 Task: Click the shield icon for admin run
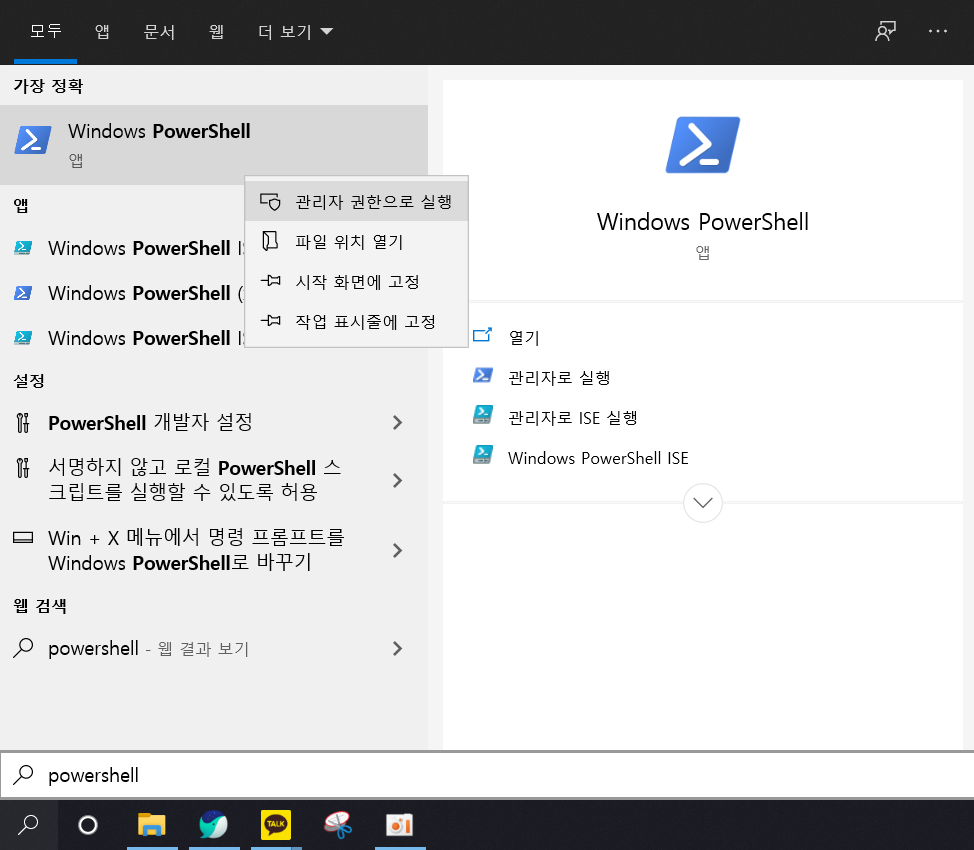(x=270, y=201)
